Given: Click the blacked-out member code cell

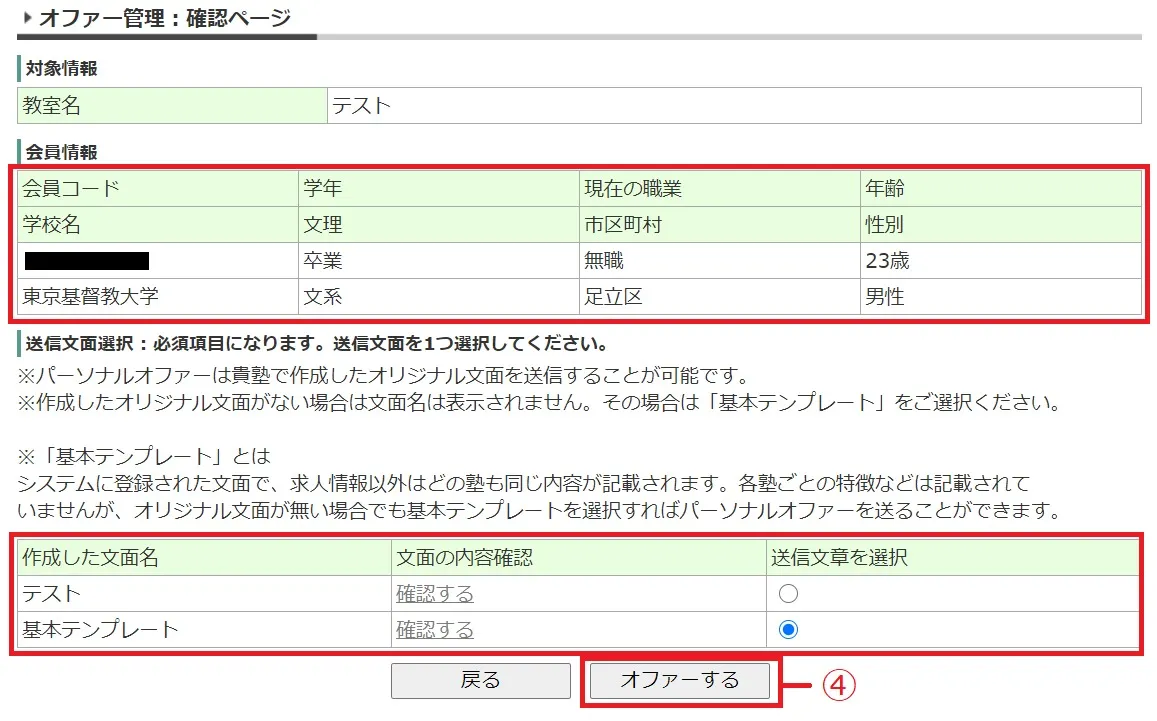Looking at the screenshot, I should [x=87, y=262].
